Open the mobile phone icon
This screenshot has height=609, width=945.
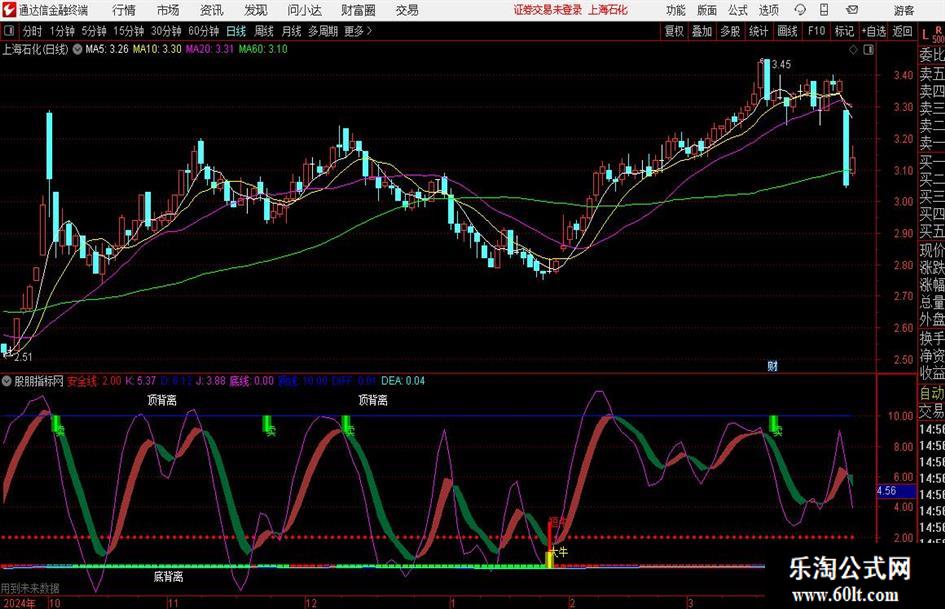click(824, 10)
